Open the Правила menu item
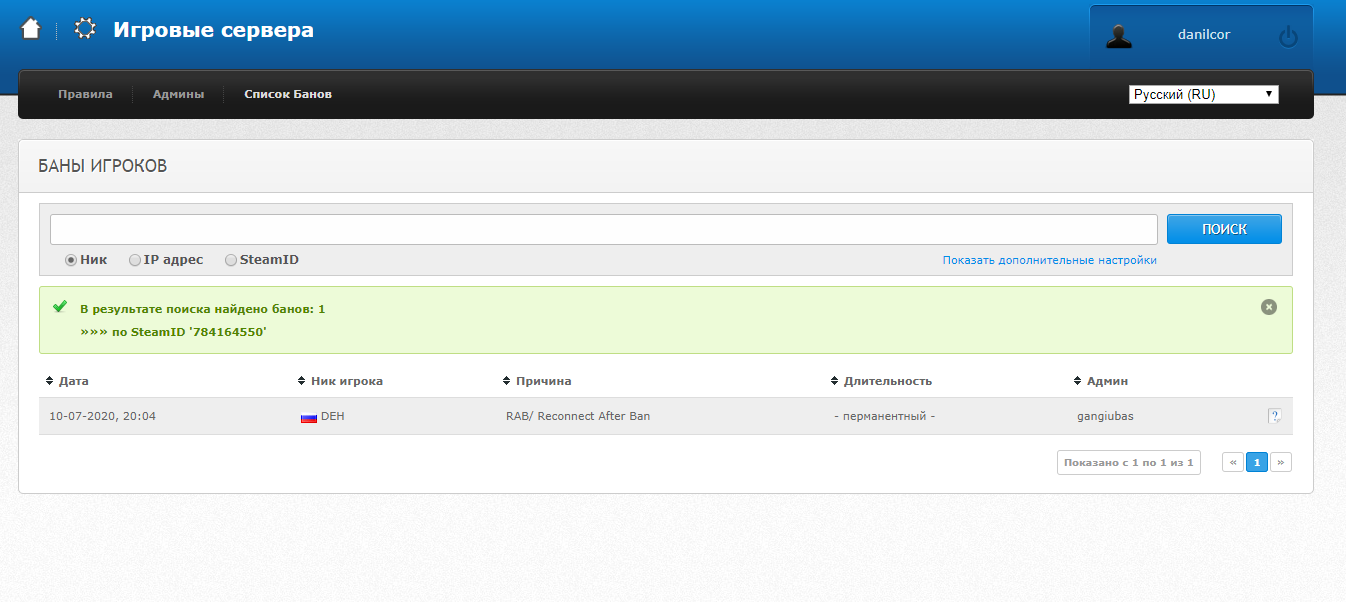 85,94
